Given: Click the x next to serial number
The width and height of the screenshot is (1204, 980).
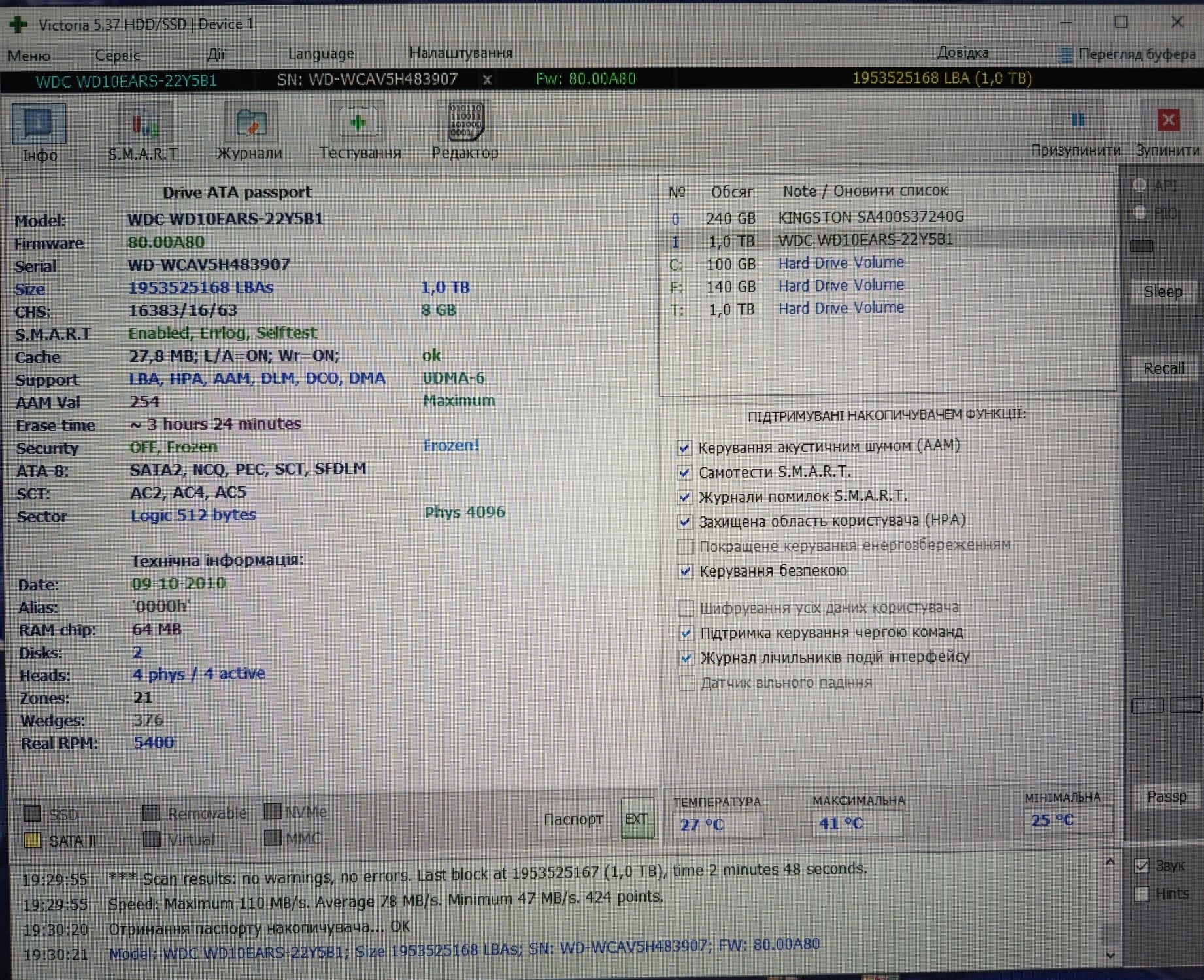Looking at the screenshot, I should click(x=487, y=80).
